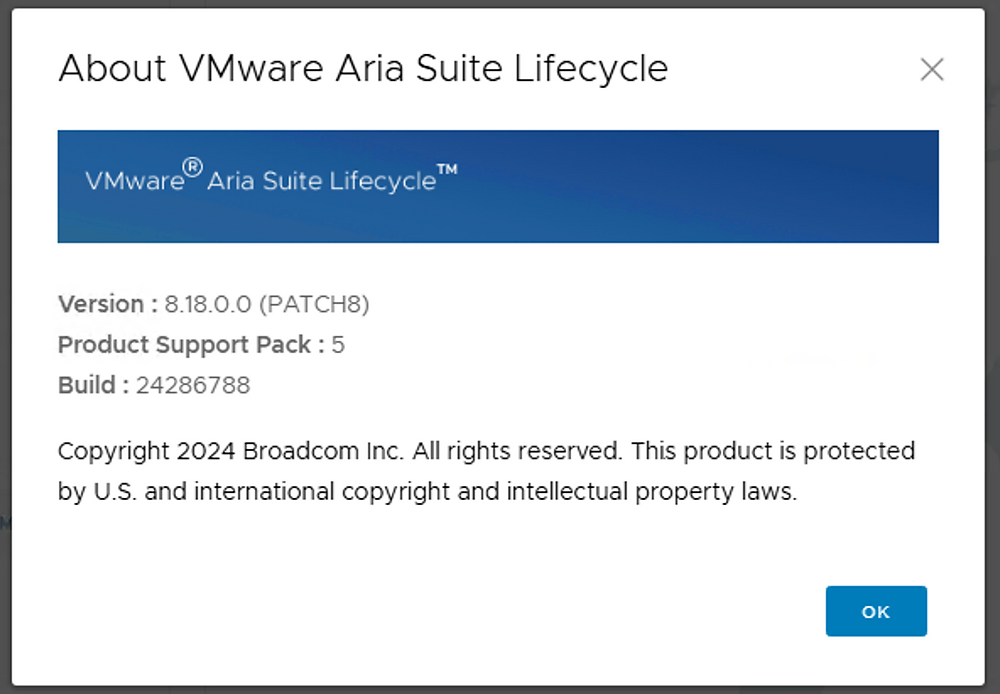Select the Version label
The width and height of the screenshot is (1000, 694).
tap(108, 304)
